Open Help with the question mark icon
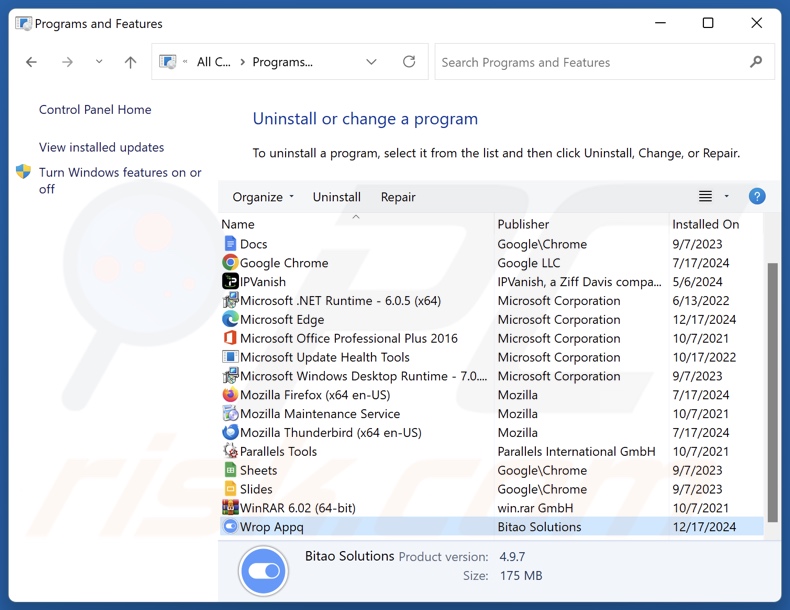The width and height of the screenshot is (790, 610). pos(757,196)
